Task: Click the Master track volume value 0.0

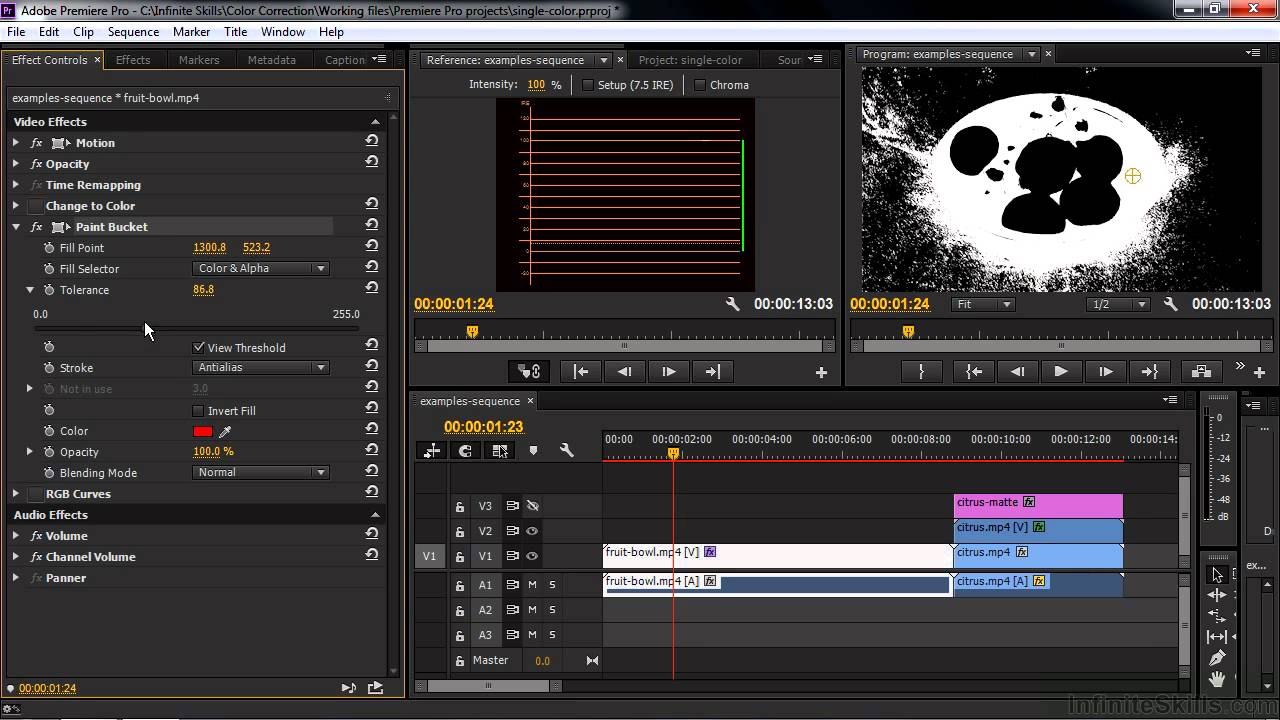Action: click(x=542, y=661)
